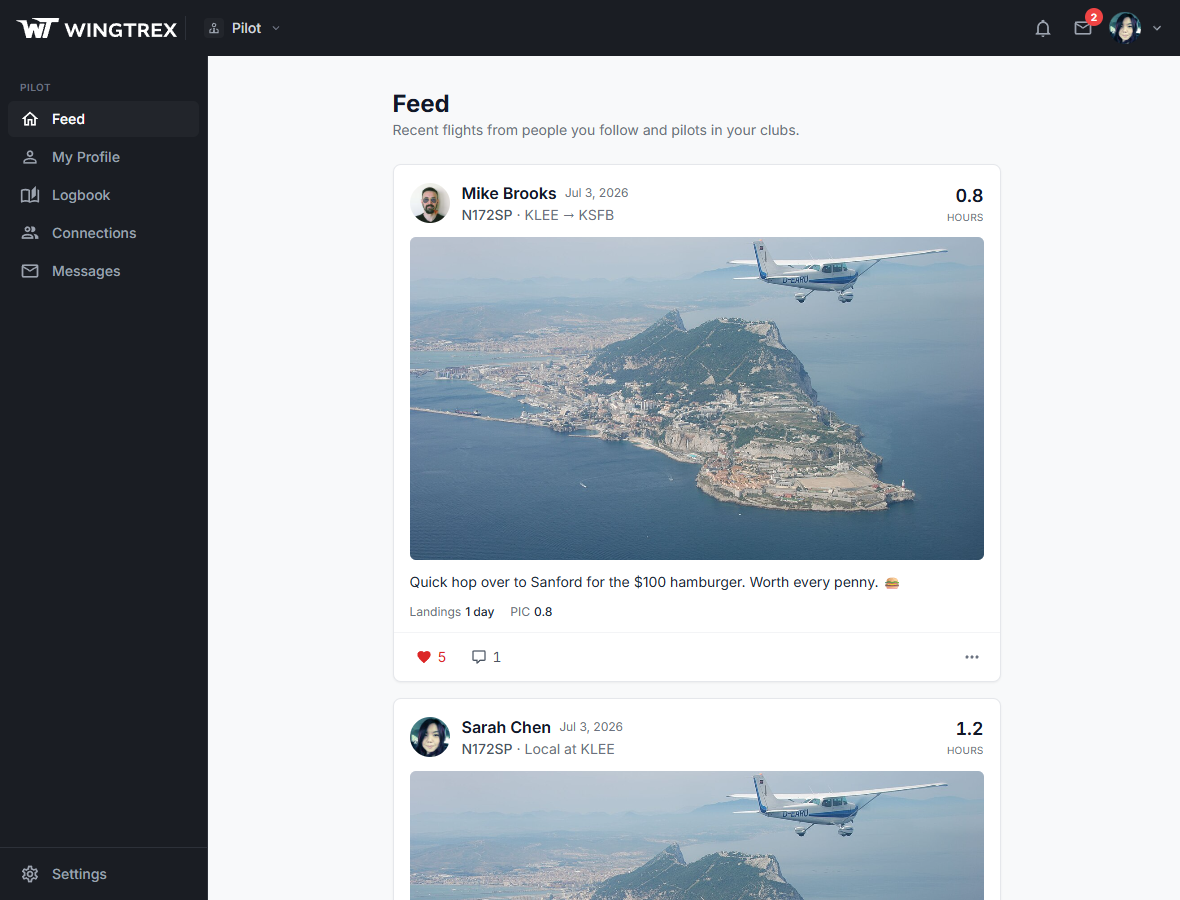Click the 'Landings 1 day' stat
The height and width of the screenshot is (900, 1180).
point(452,612)
